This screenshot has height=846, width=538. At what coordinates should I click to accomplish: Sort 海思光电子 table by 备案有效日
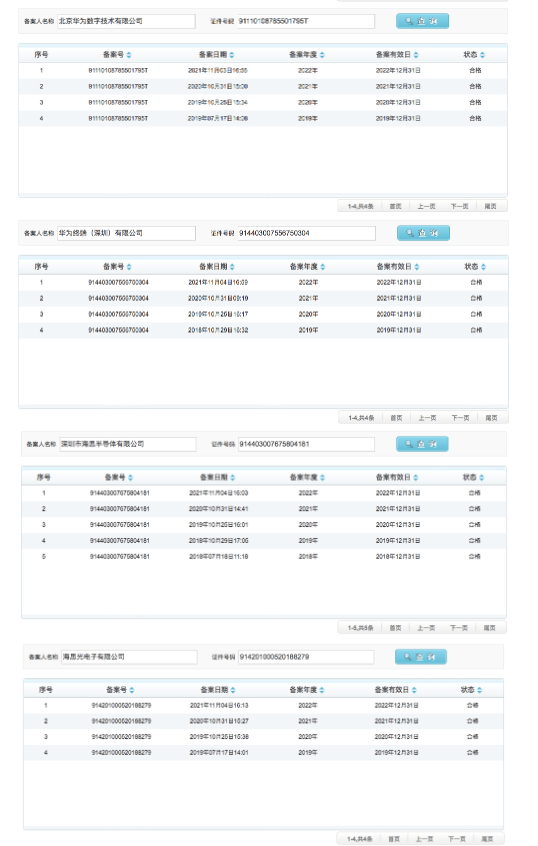pos(396,690)
